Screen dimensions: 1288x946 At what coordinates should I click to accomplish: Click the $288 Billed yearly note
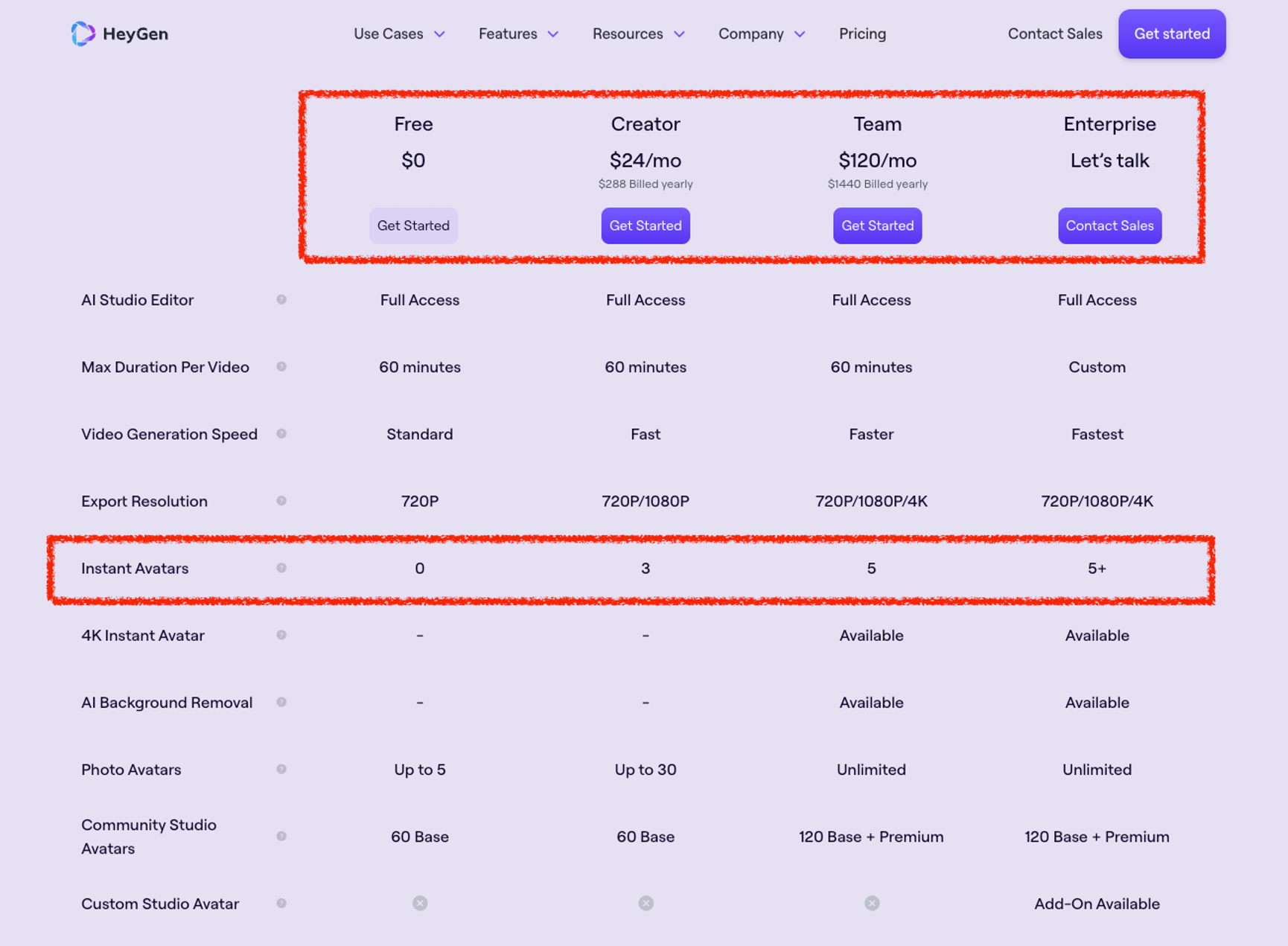(645, 184)
